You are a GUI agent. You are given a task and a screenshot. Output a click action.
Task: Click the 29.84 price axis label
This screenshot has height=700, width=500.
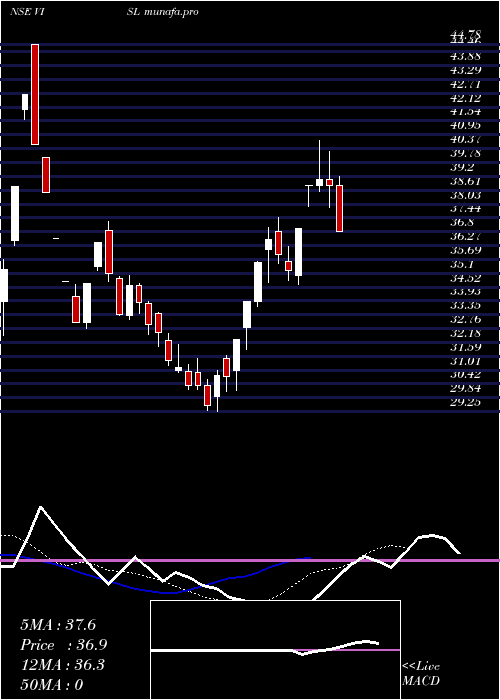click(465, 388)
